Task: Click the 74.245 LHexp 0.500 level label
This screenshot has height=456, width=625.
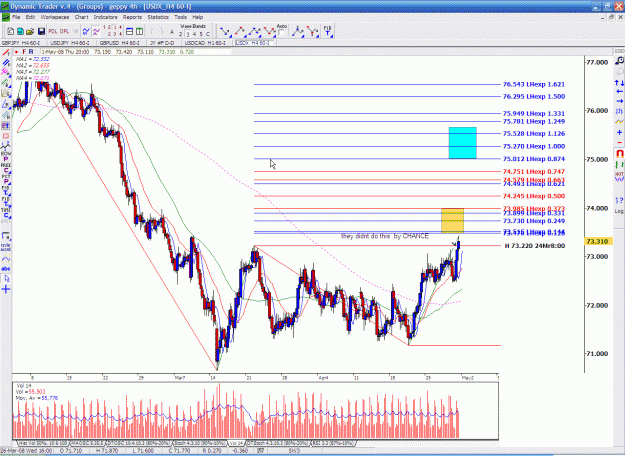Action: pos(534,196)
